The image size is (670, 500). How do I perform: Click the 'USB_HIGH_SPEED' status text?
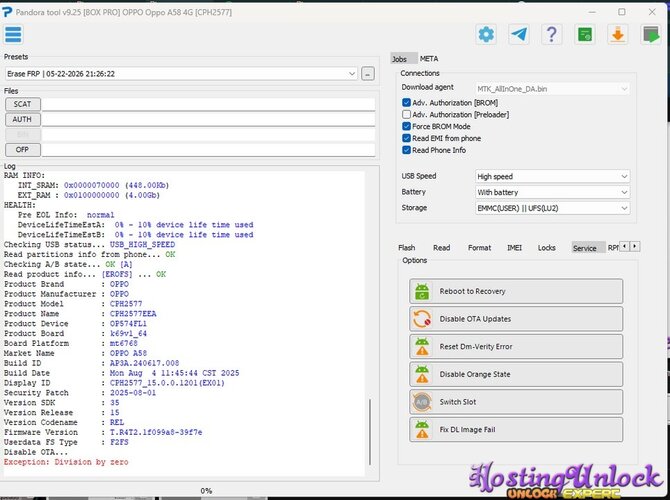[142, 245]
